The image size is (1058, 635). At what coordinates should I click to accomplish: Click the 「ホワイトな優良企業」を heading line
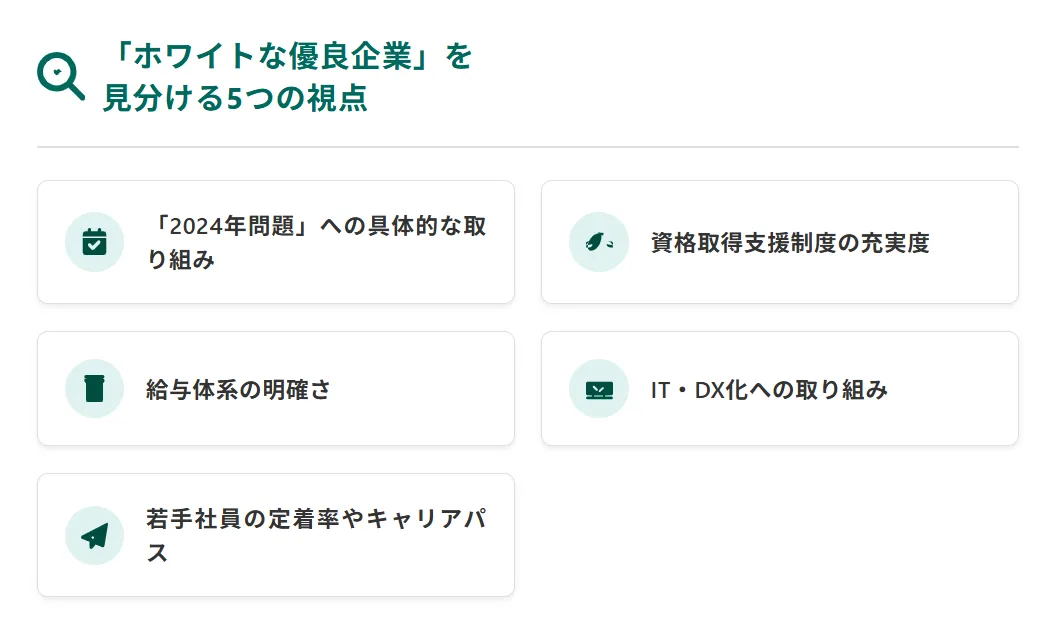point(291,55)
